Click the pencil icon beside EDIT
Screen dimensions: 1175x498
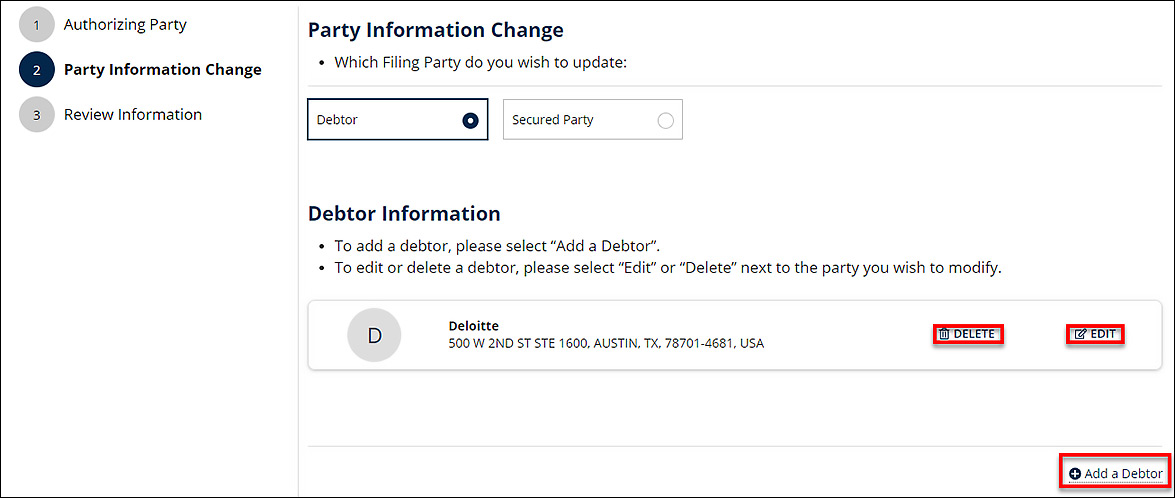1080,334
